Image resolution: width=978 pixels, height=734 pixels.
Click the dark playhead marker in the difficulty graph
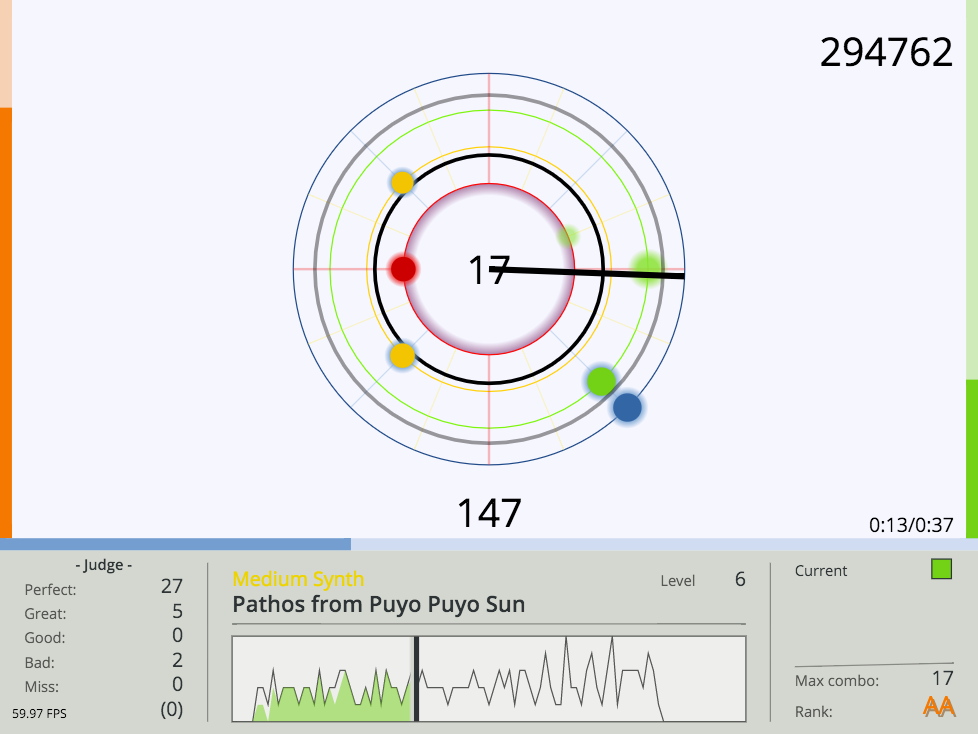pyautogui.click(x=416, y=679)
